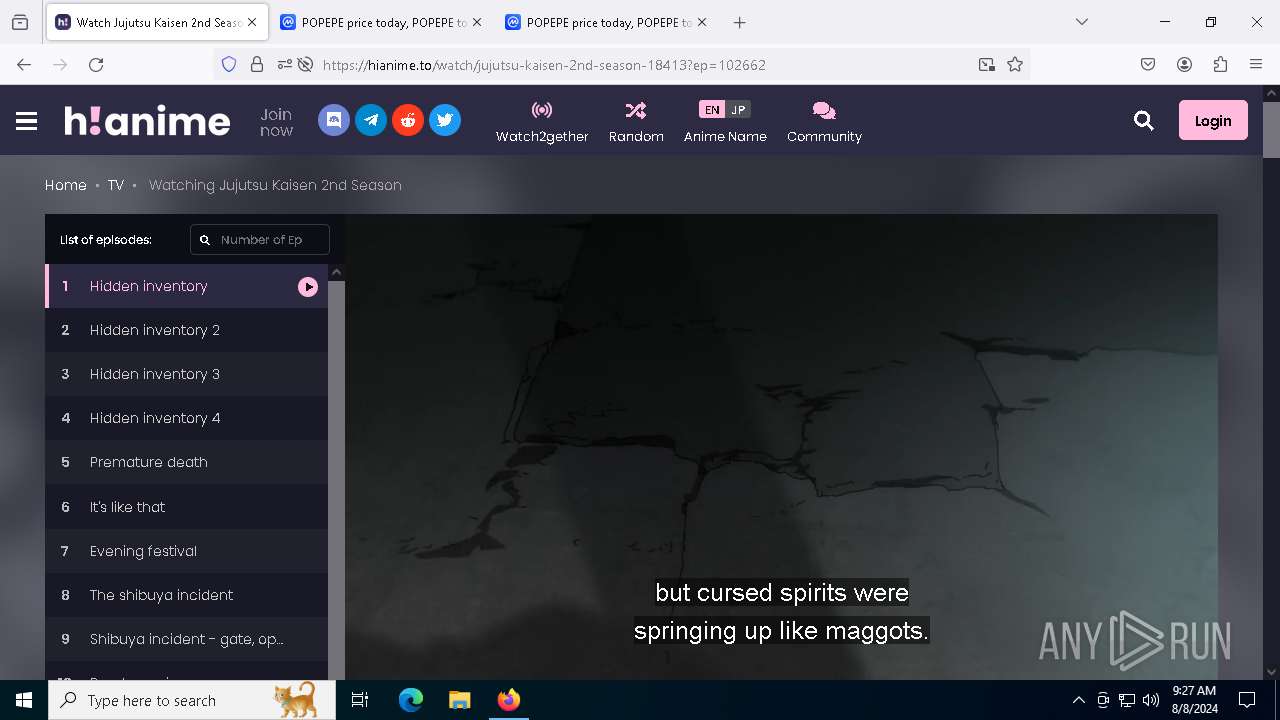Open the Windows Start menu
This screenshot has width=1280, height=720.
[x=24, y=700]
